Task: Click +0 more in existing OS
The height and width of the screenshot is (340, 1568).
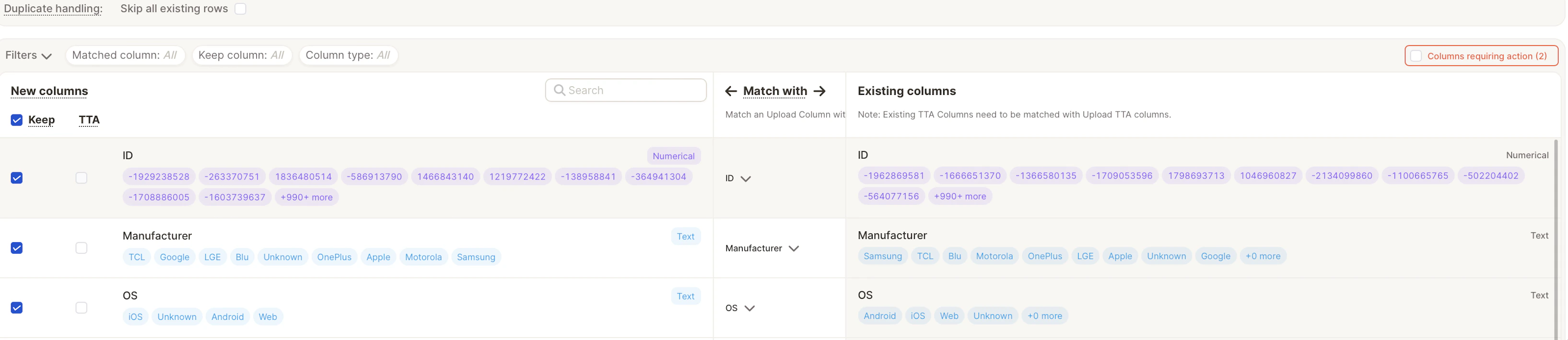Action: pos(1044,316)
